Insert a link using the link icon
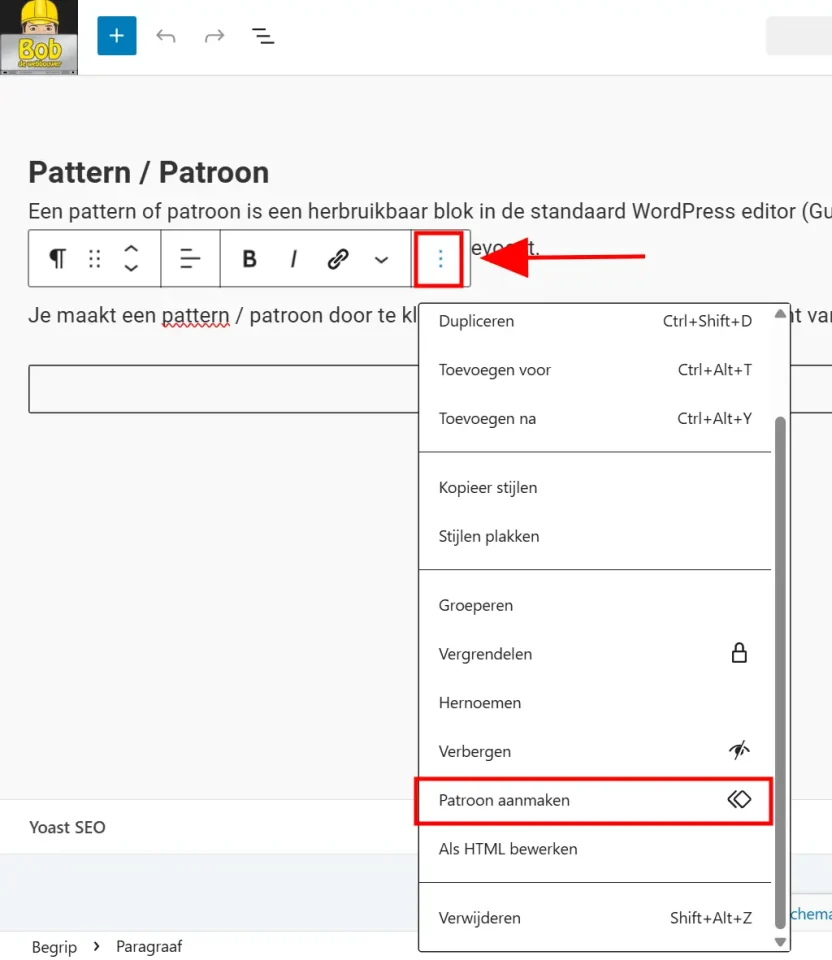The height and width of the screenshot is (960, 832). tap(338, 258)
